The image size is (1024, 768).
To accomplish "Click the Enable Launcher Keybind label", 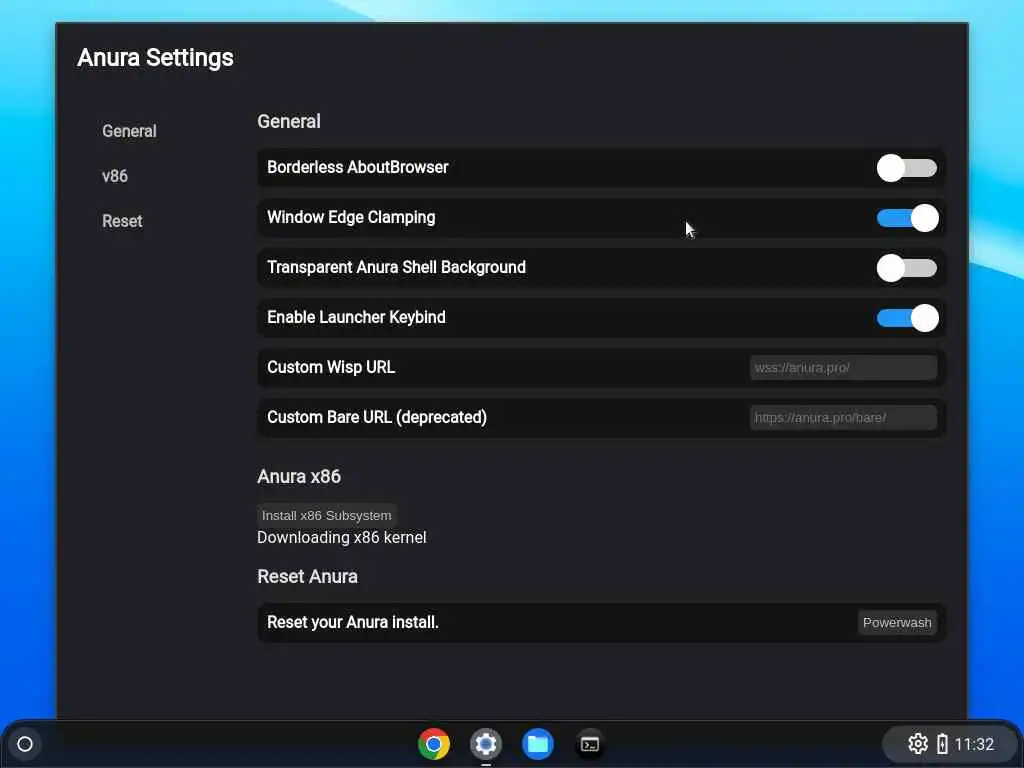I will (357, 317).
